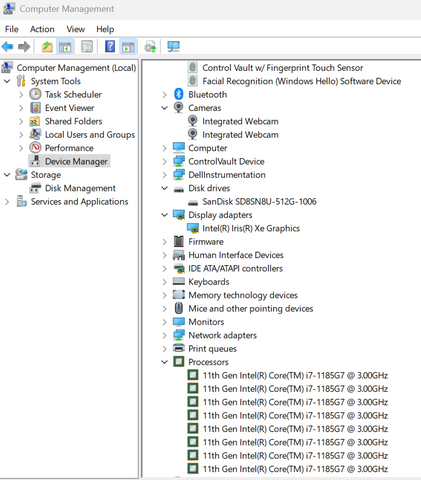Collapse the Processors category
Image resolution: width=421 pixels, height=480 pixels.
click(164, 362)
